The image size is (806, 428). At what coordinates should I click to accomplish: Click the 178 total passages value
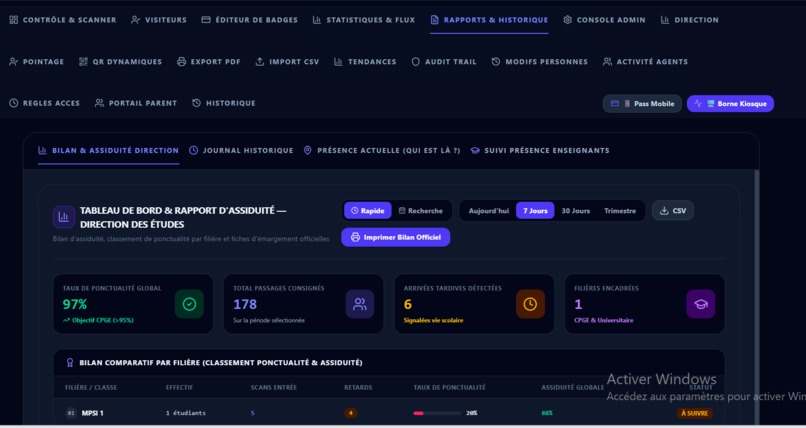245,305
